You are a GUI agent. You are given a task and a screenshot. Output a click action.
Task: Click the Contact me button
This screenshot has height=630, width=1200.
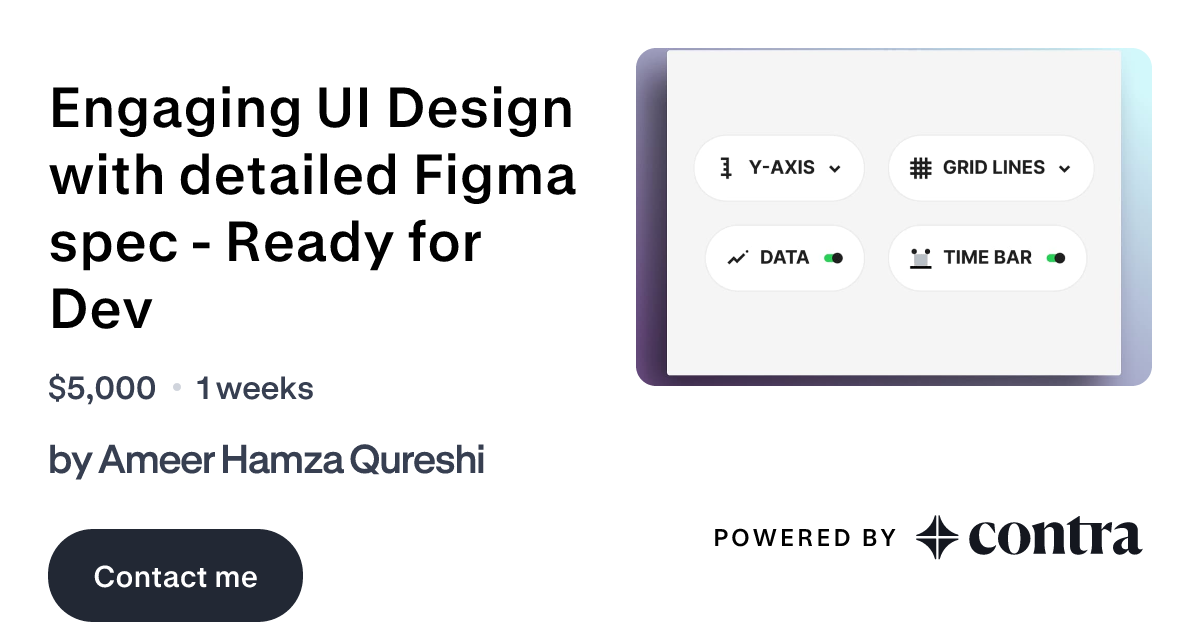(x=175, y=575)
